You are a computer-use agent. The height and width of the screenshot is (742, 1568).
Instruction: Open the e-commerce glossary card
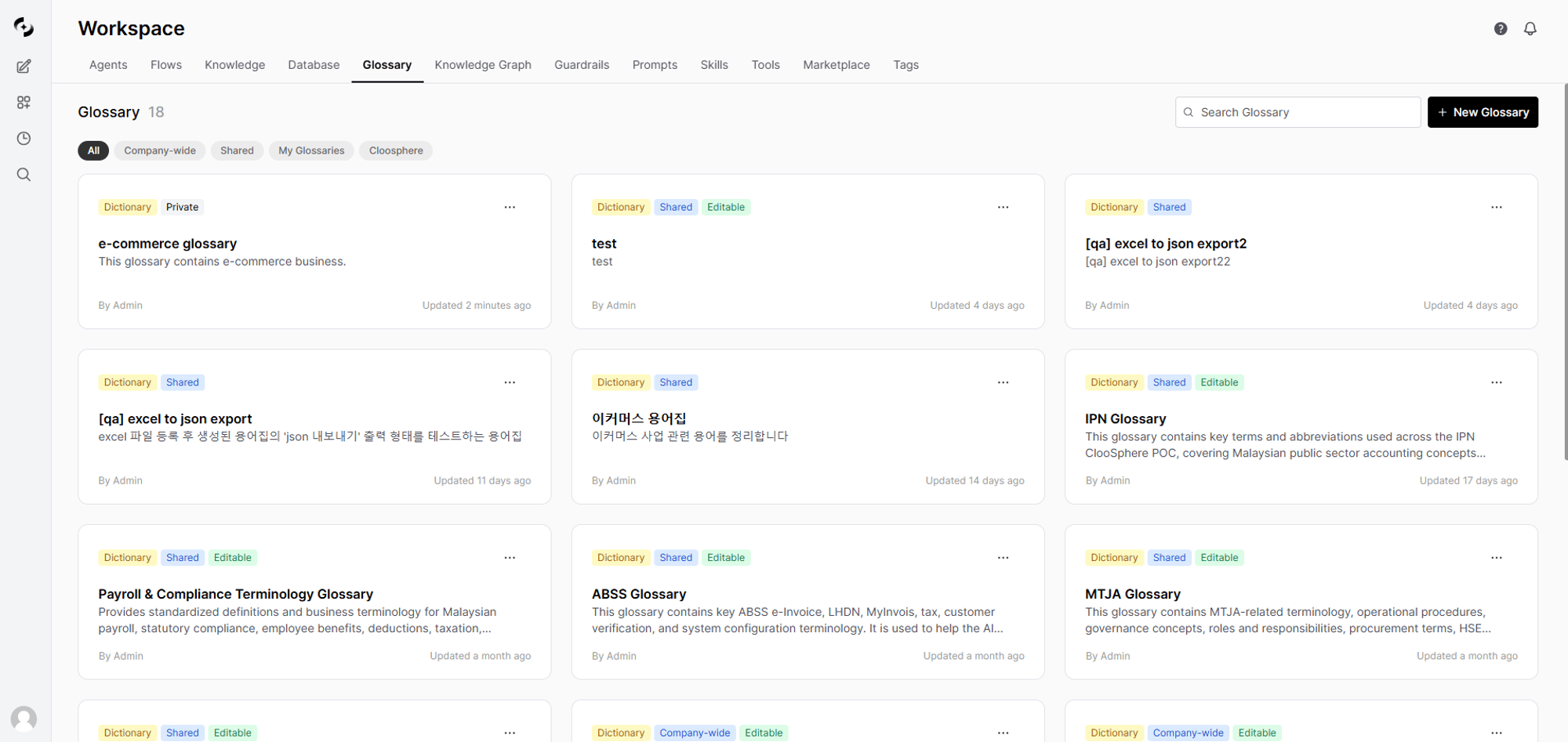click(314, 252)
